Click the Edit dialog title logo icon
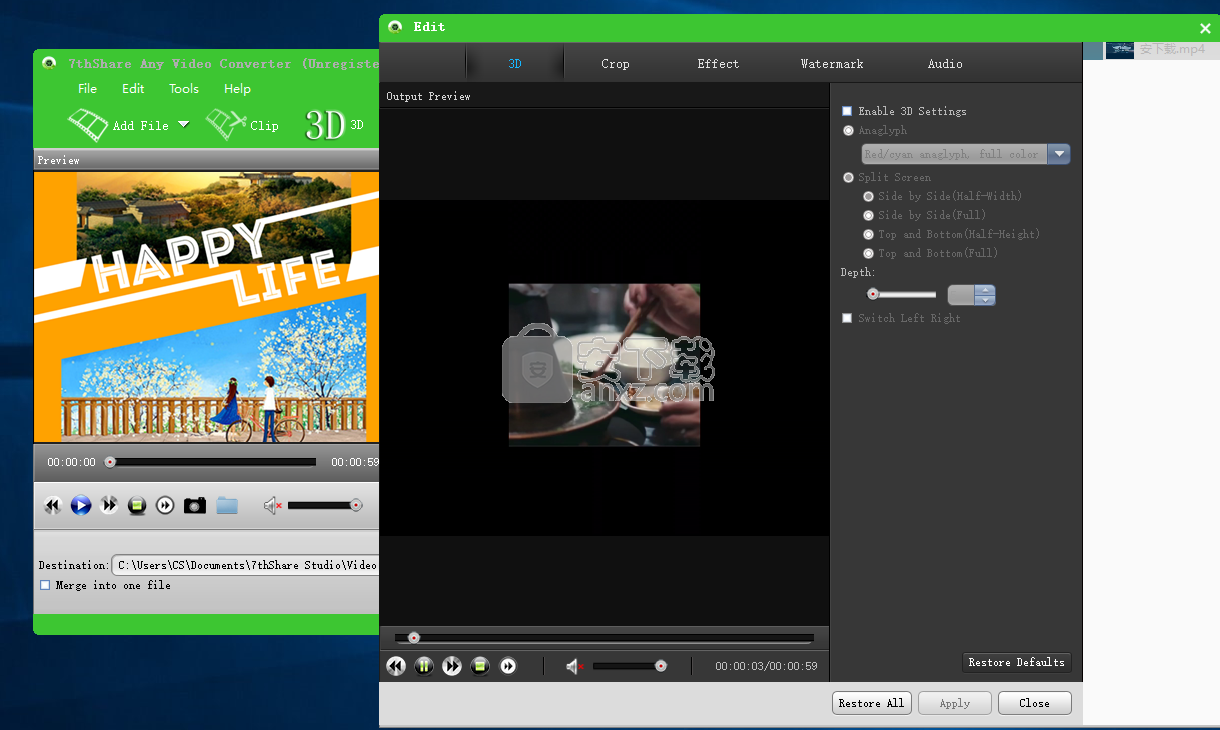This screenshot has width=1220, height=730. 396,27
